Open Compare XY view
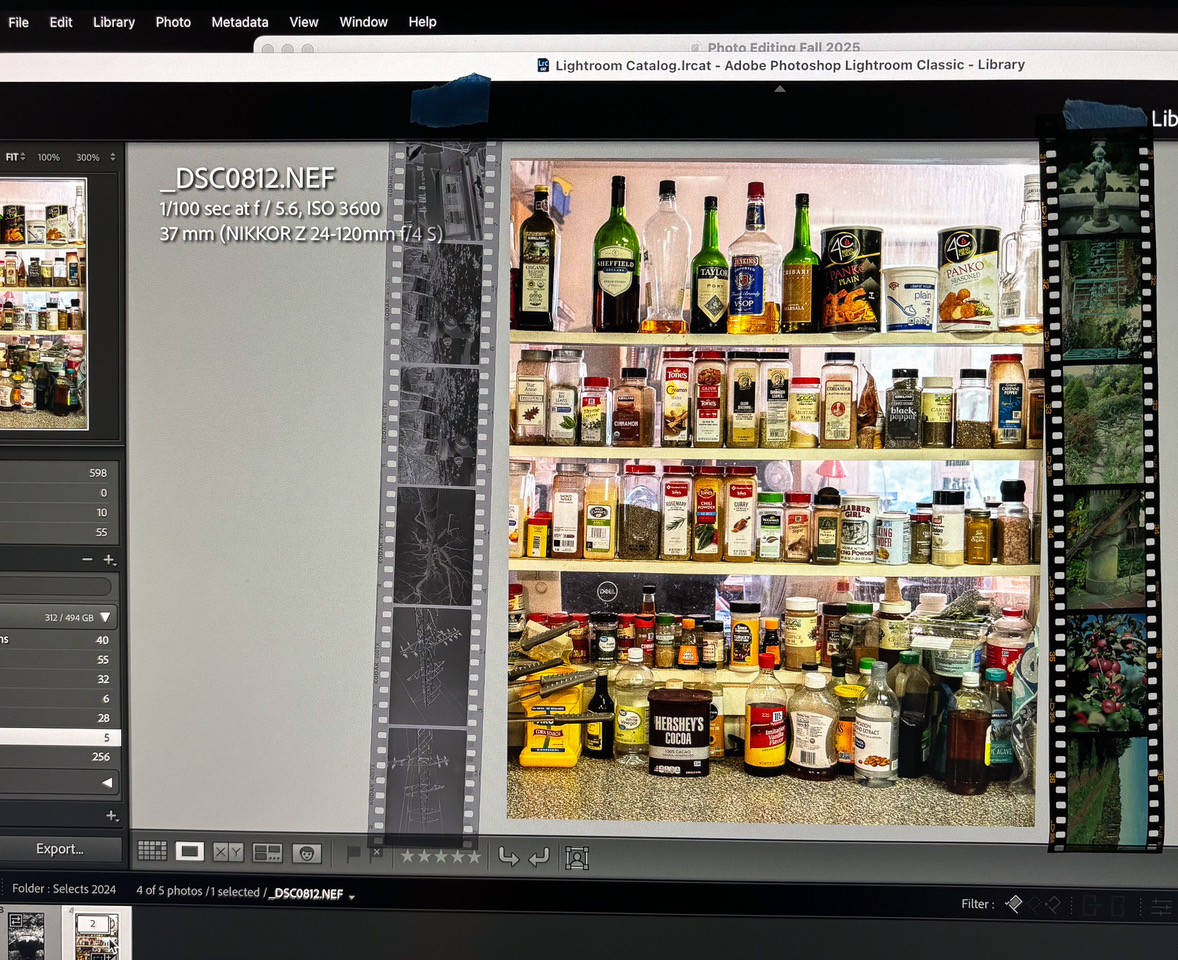This screenshot has height=960, width=1178. point(228,852)
